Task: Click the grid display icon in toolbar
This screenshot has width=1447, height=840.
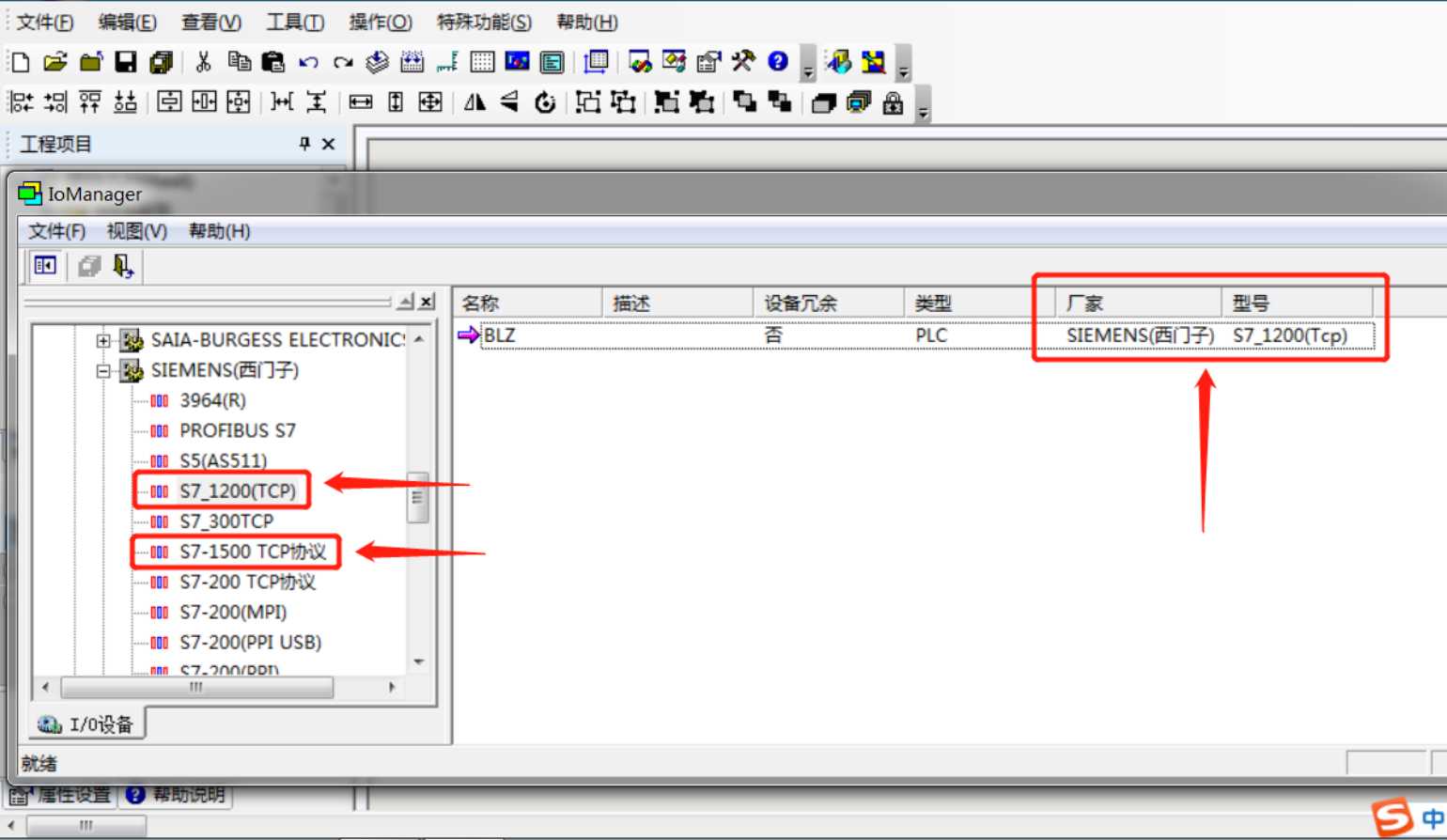Action: 482,62
